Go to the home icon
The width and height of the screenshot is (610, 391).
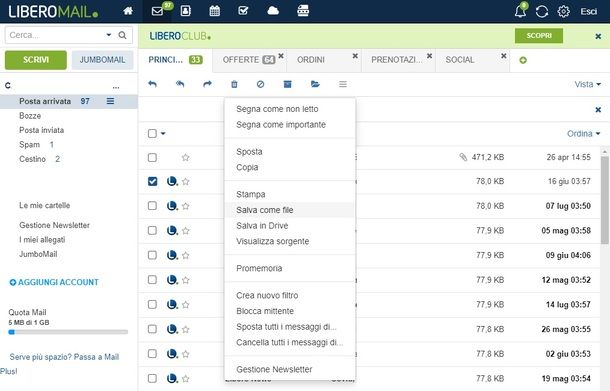click(x=128, y=11)
